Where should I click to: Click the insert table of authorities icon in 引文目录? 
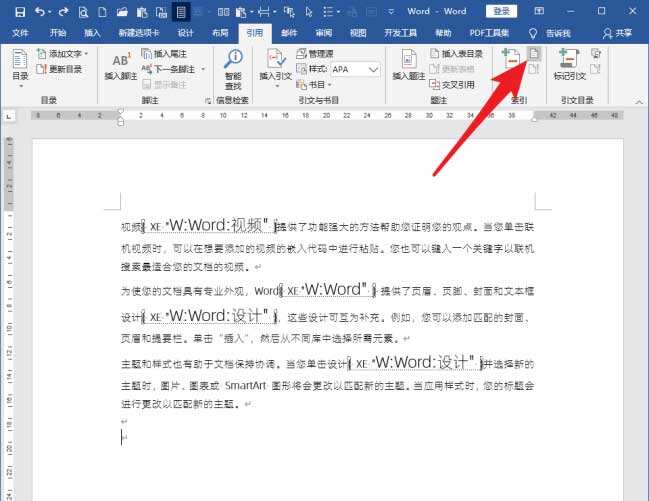pos(596,53)
